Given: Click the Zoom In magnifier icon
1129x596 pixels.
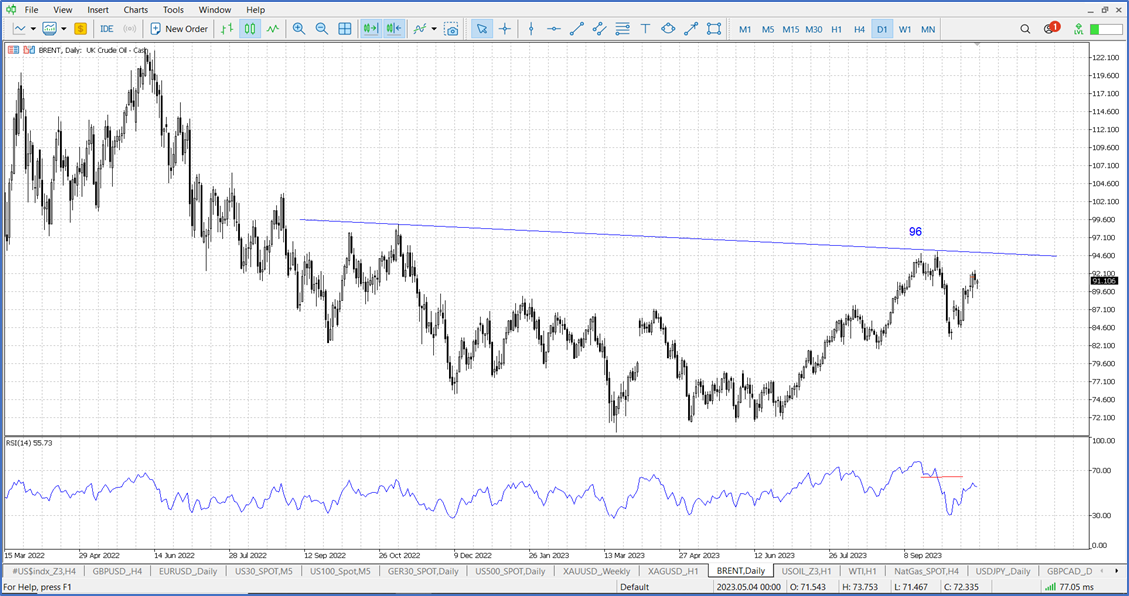Looking at the screenshot, I should pyautogui.click(x=299, y=29).
